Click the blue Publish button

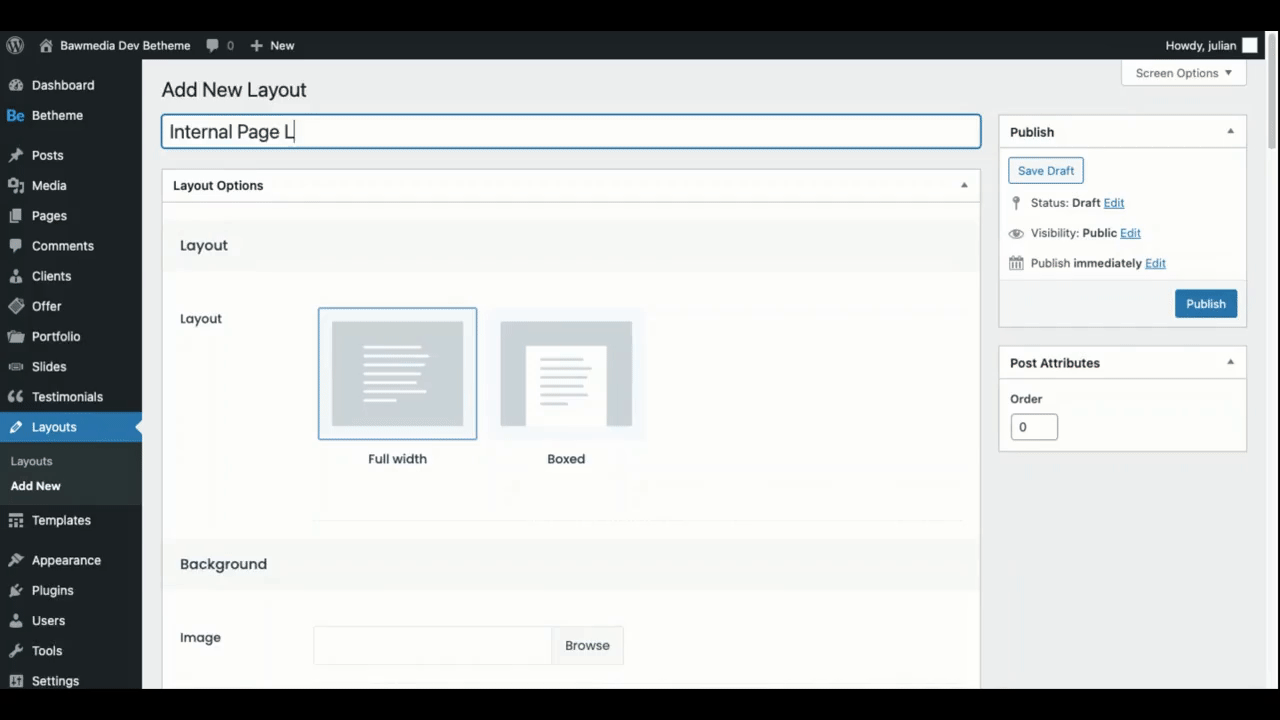point(1206,304)
